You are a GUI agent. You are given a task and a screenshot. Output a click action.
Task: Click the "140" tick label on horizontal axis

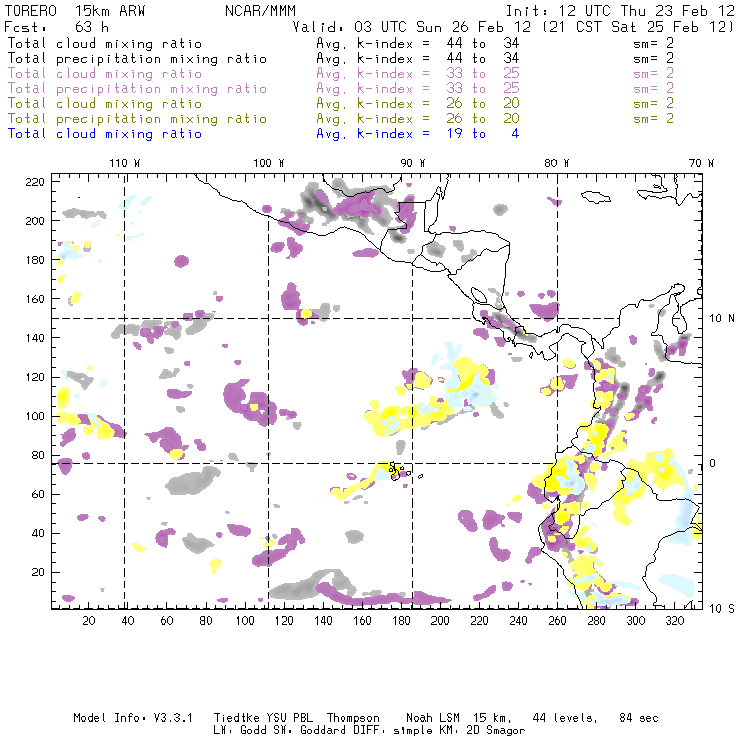tap(323, 621)
